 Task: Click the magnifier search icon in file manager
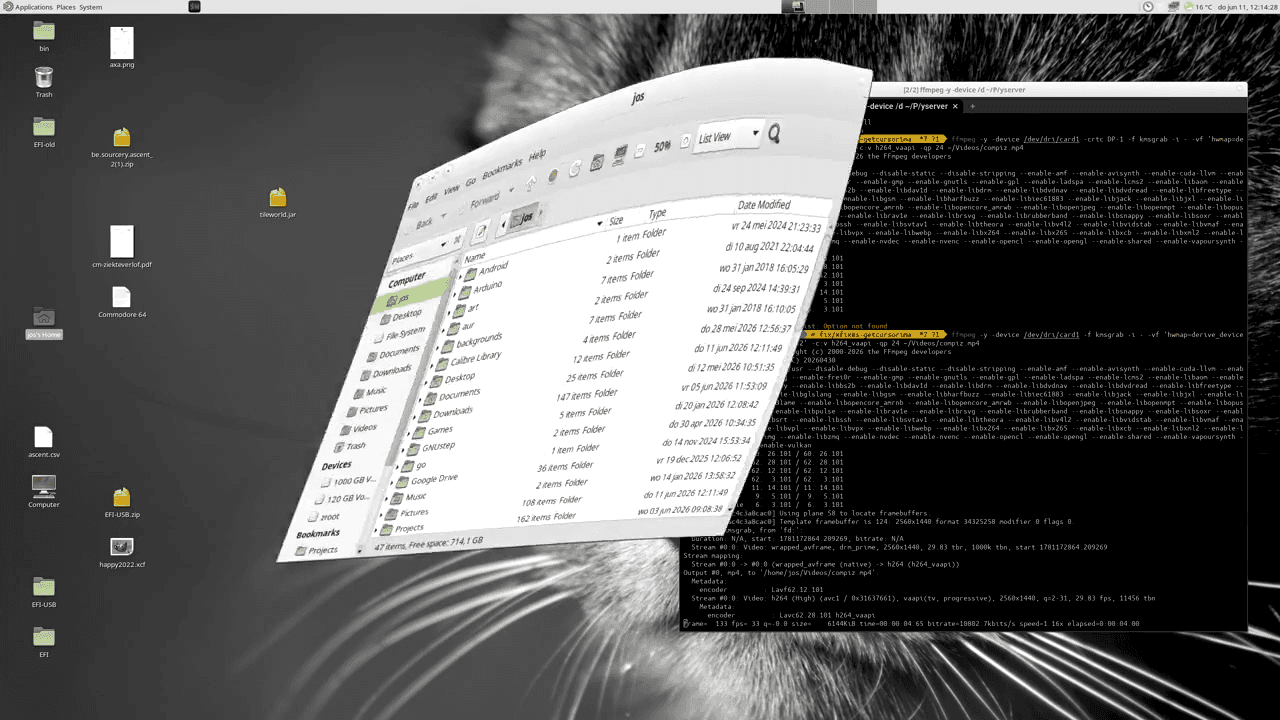(x=773, y=133)
